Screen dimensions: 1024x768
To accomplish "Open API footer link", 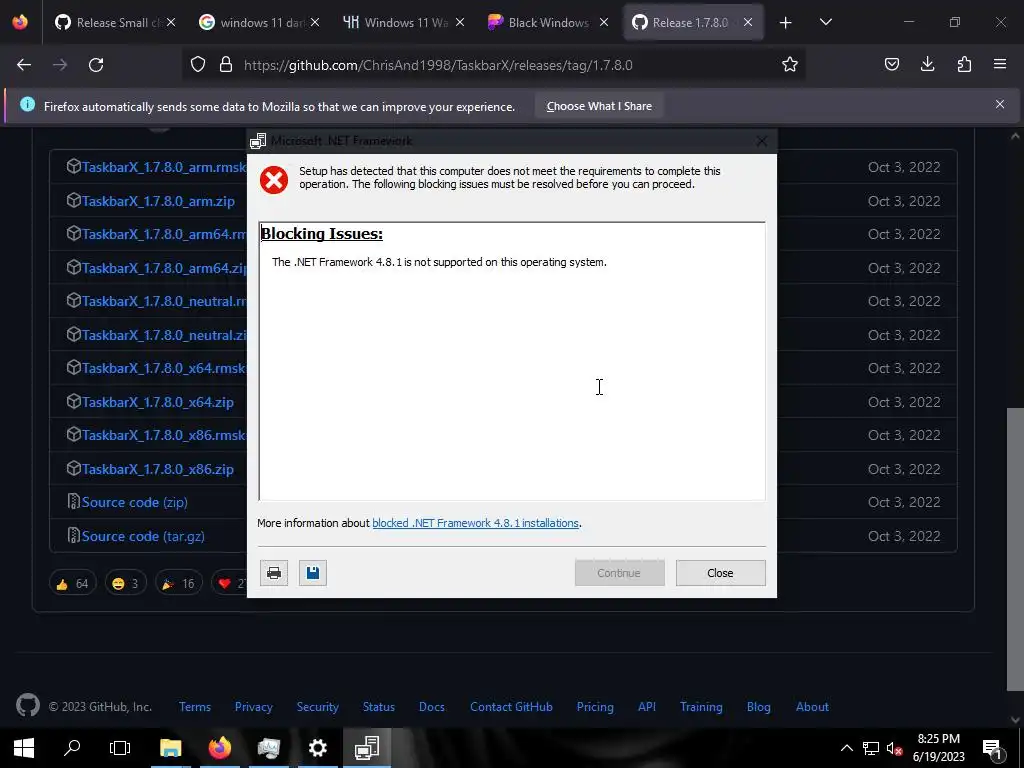I will (647, 707).
